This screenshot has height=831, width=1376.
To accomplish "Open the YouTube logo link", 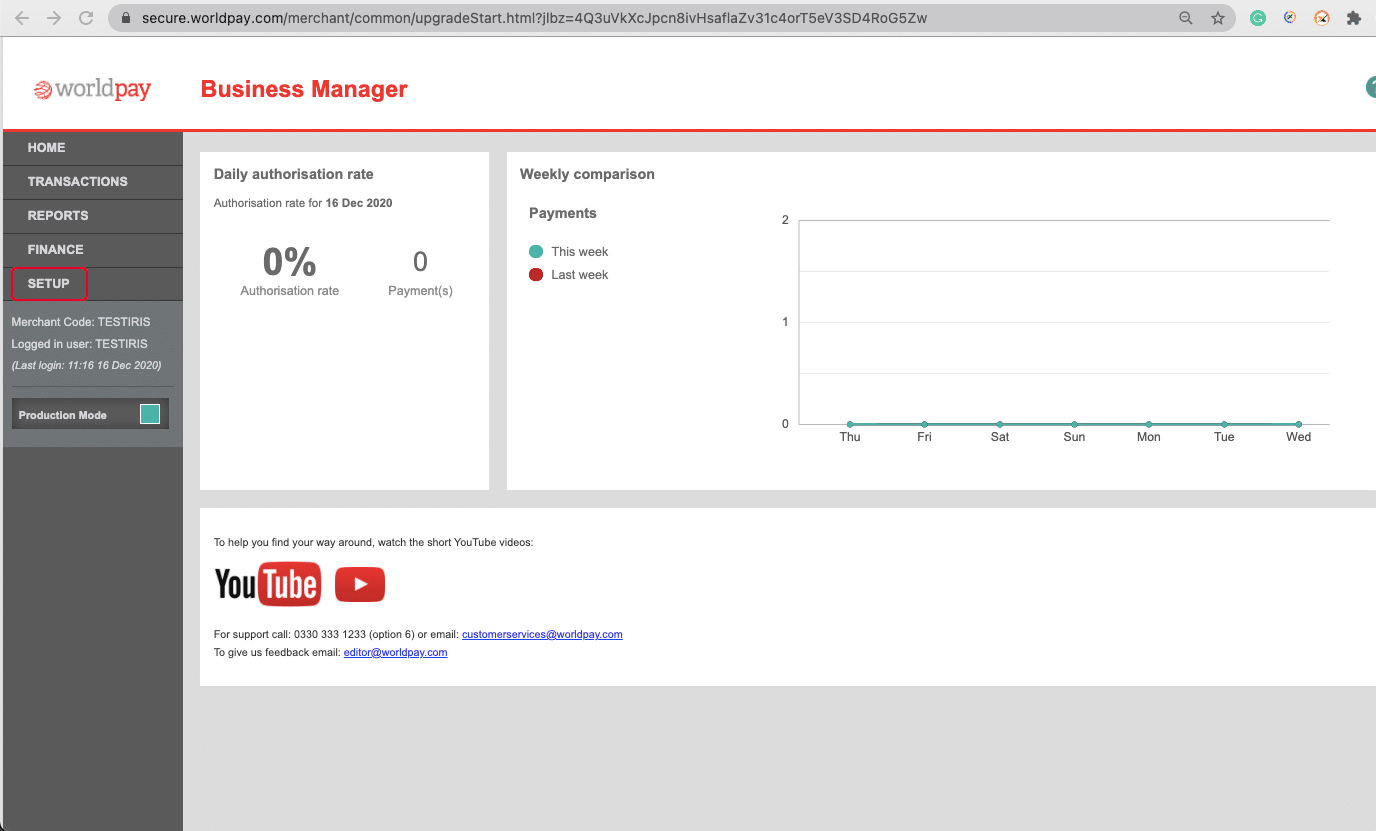I will [x=267, y=584].
